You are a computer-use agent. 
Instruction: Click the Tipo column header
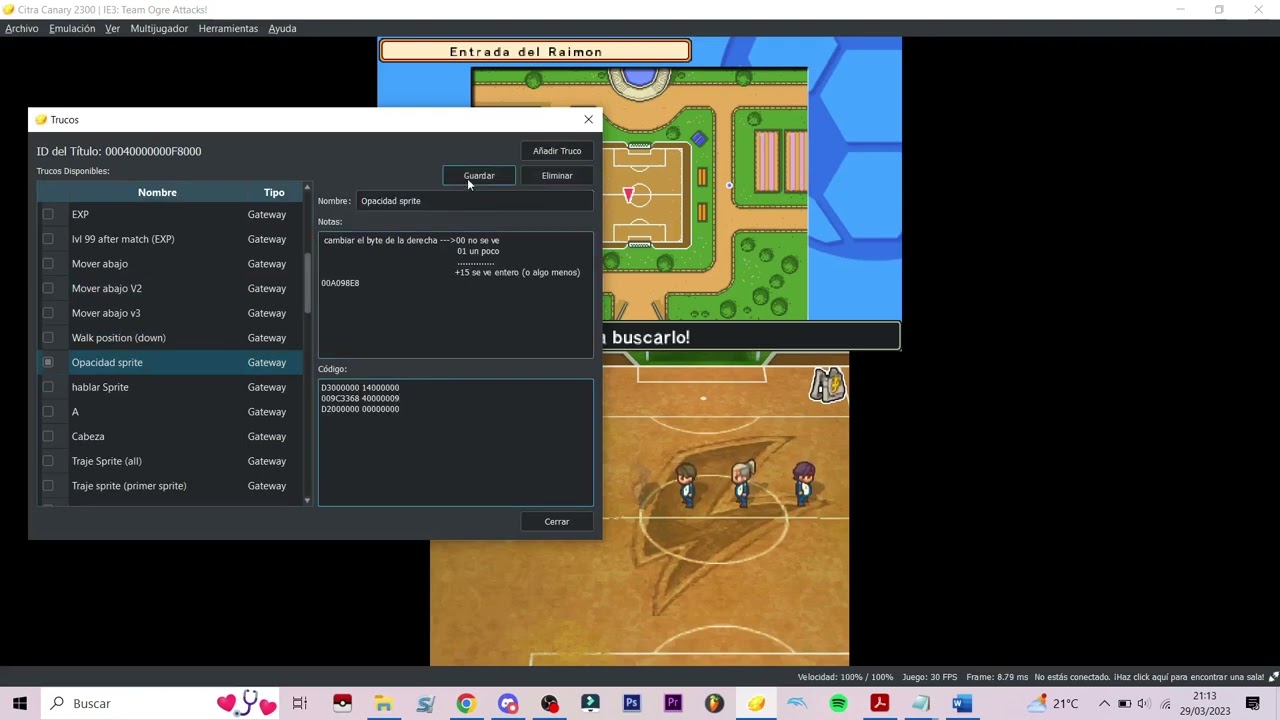tap(274, 192)
